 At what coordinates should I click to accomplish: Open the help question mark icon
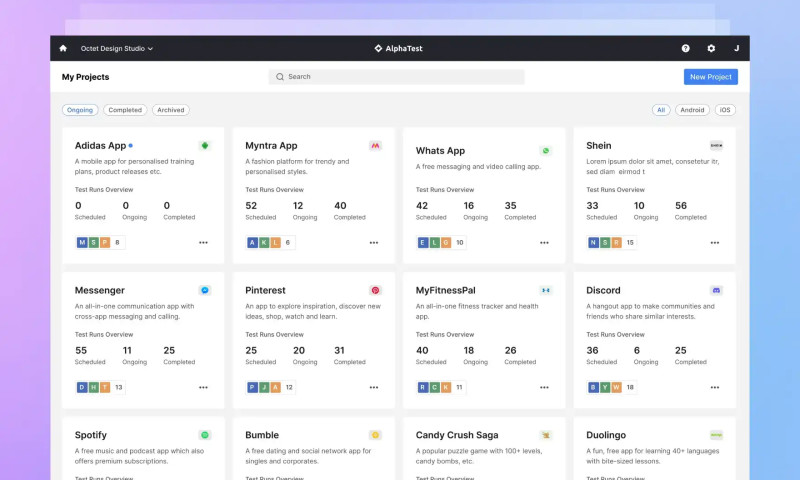[685, 48]
